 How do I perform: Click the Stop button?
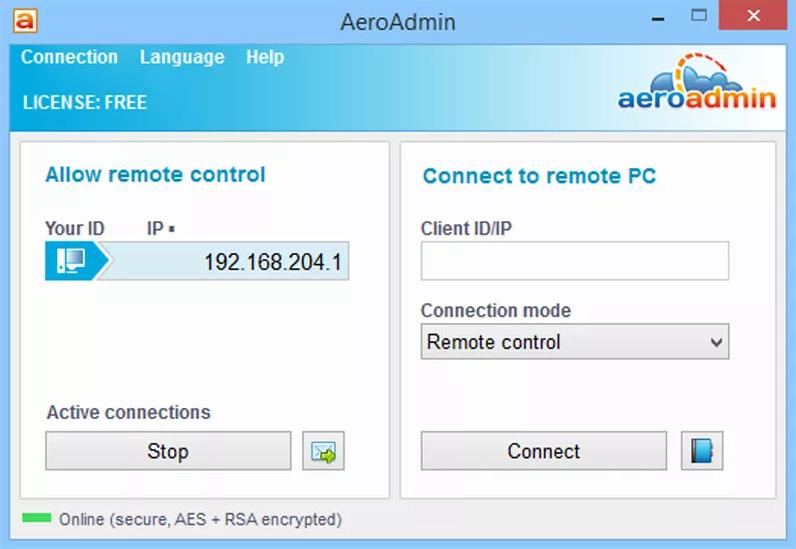[x=168, y=451]
